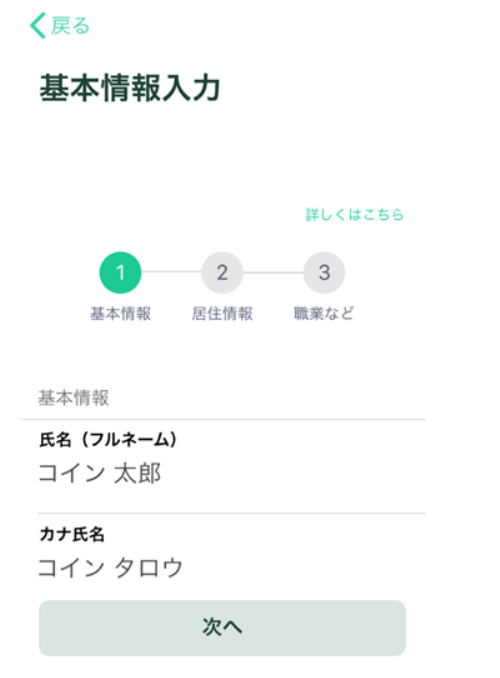The height and width of the screenshot is (678, 500).
Task: Tap the green back chevron arrow
Action: (x=38, y=26)
